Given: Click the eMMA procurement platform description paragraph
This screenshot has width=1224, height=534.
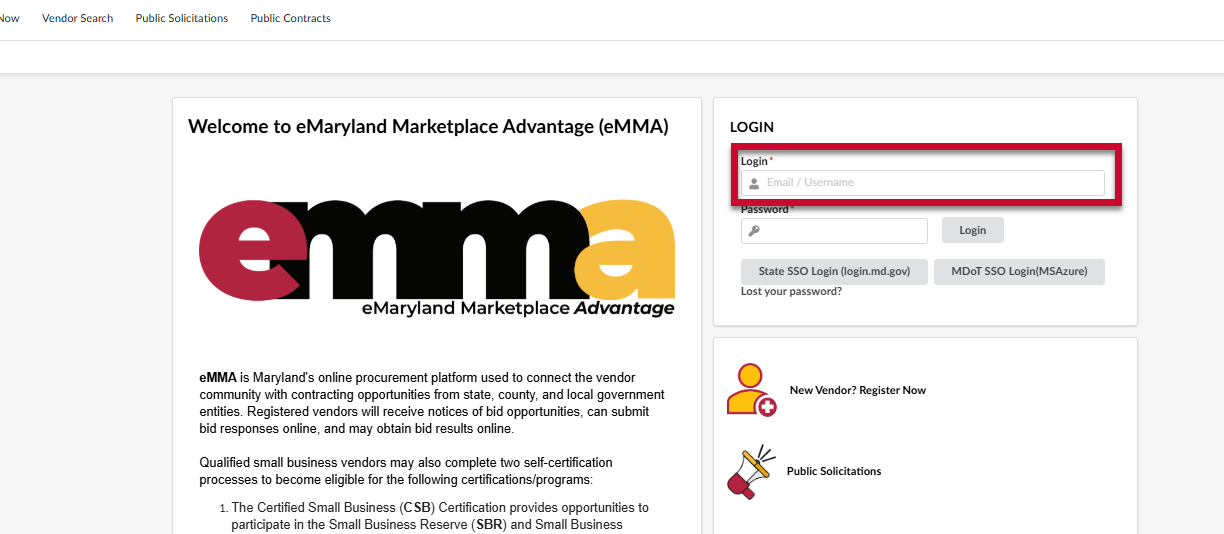Looking at the screenshot, I should coord(432,404).
